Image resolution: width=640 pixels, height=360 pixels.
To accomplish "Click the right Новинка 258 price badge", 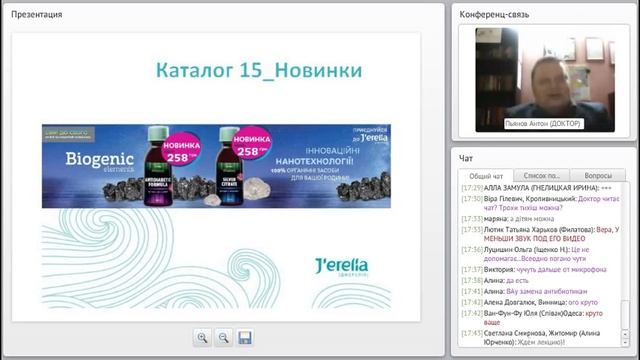I will click(252, 143).
